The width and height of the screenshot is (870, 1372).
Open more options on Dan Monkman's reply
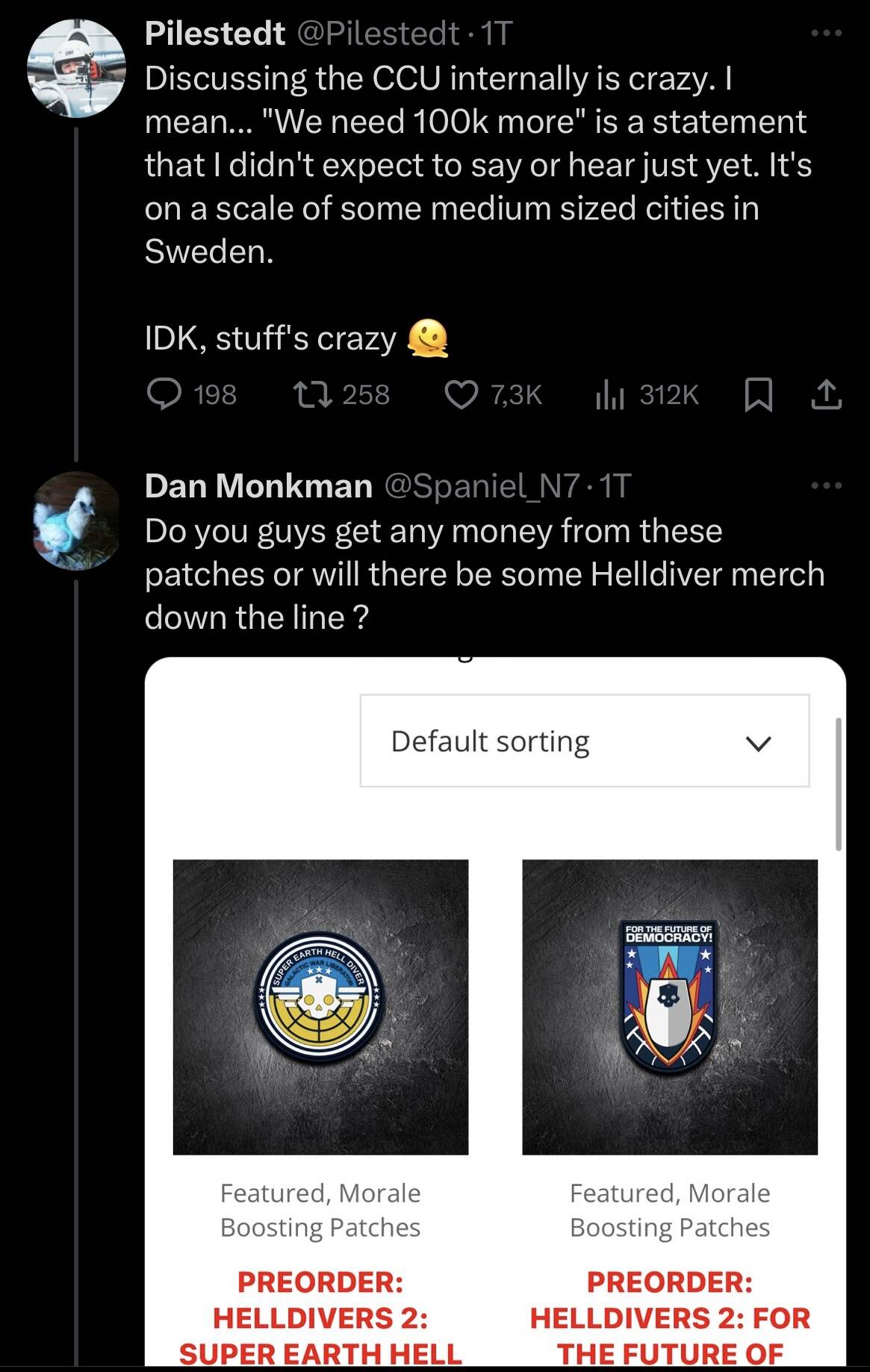tap(827, 485)
